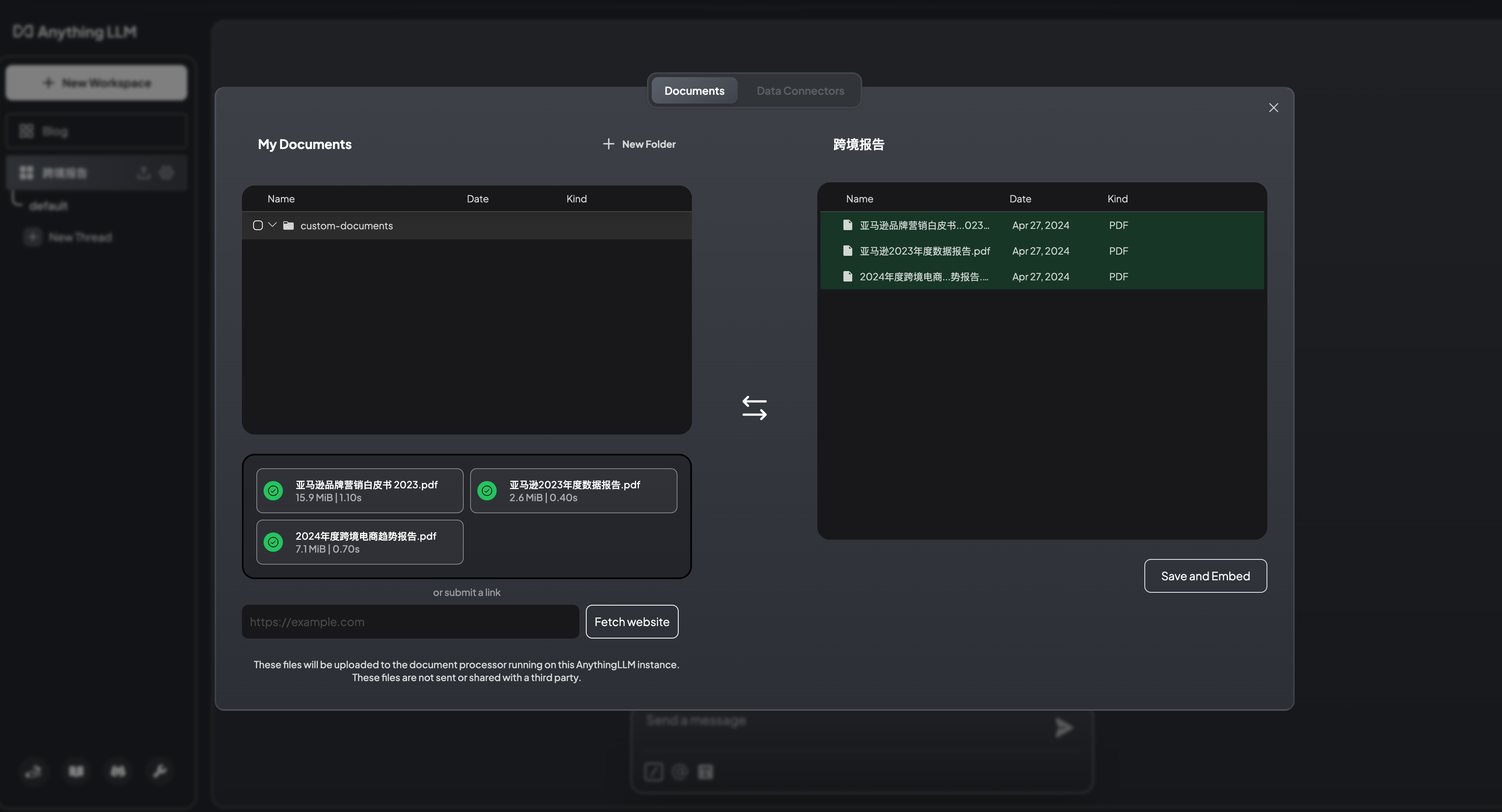Viewport: 1502px width, 812px height.
Task: Click the plus icon next to New Folder
Action: coord(608,144)
